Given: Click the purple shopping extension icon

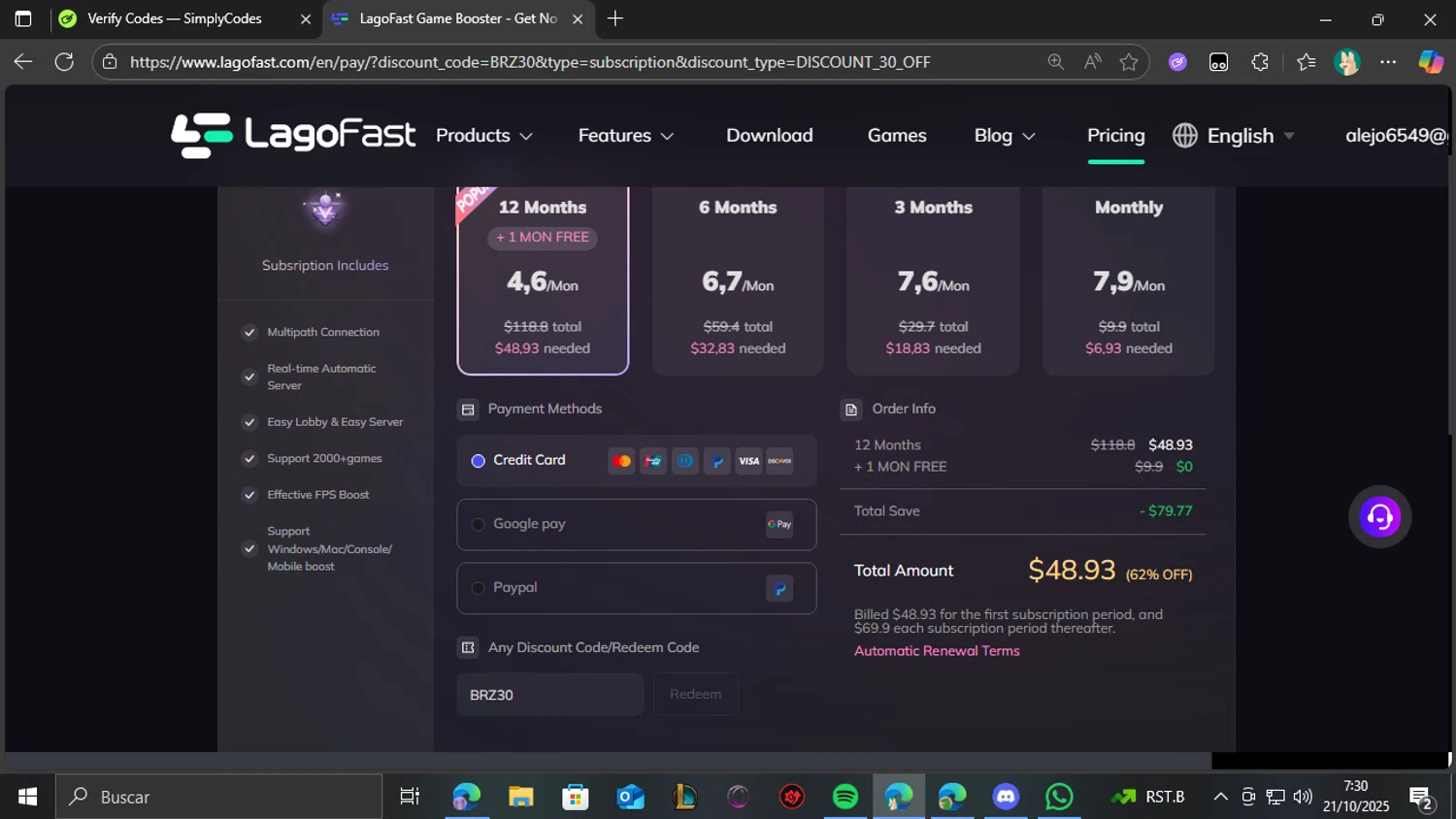Looking at the screenshot, I should pyautogui.click(x=1177, y=62).
